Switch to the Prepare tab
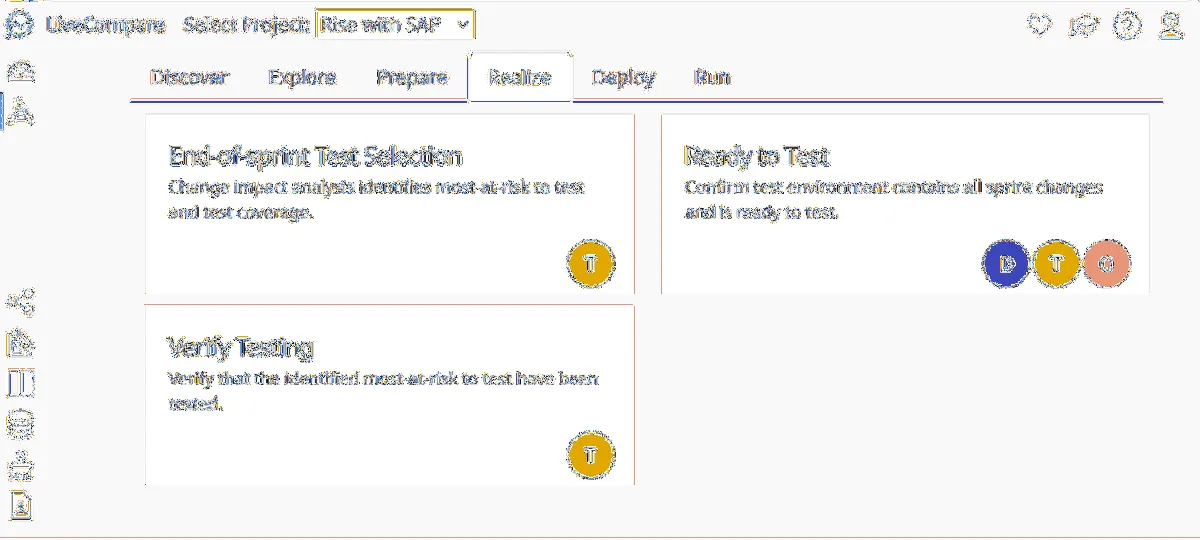Image resolution: width=1200 pixels, height=540 pixels. pyautogui.click(x=412, y=77)
